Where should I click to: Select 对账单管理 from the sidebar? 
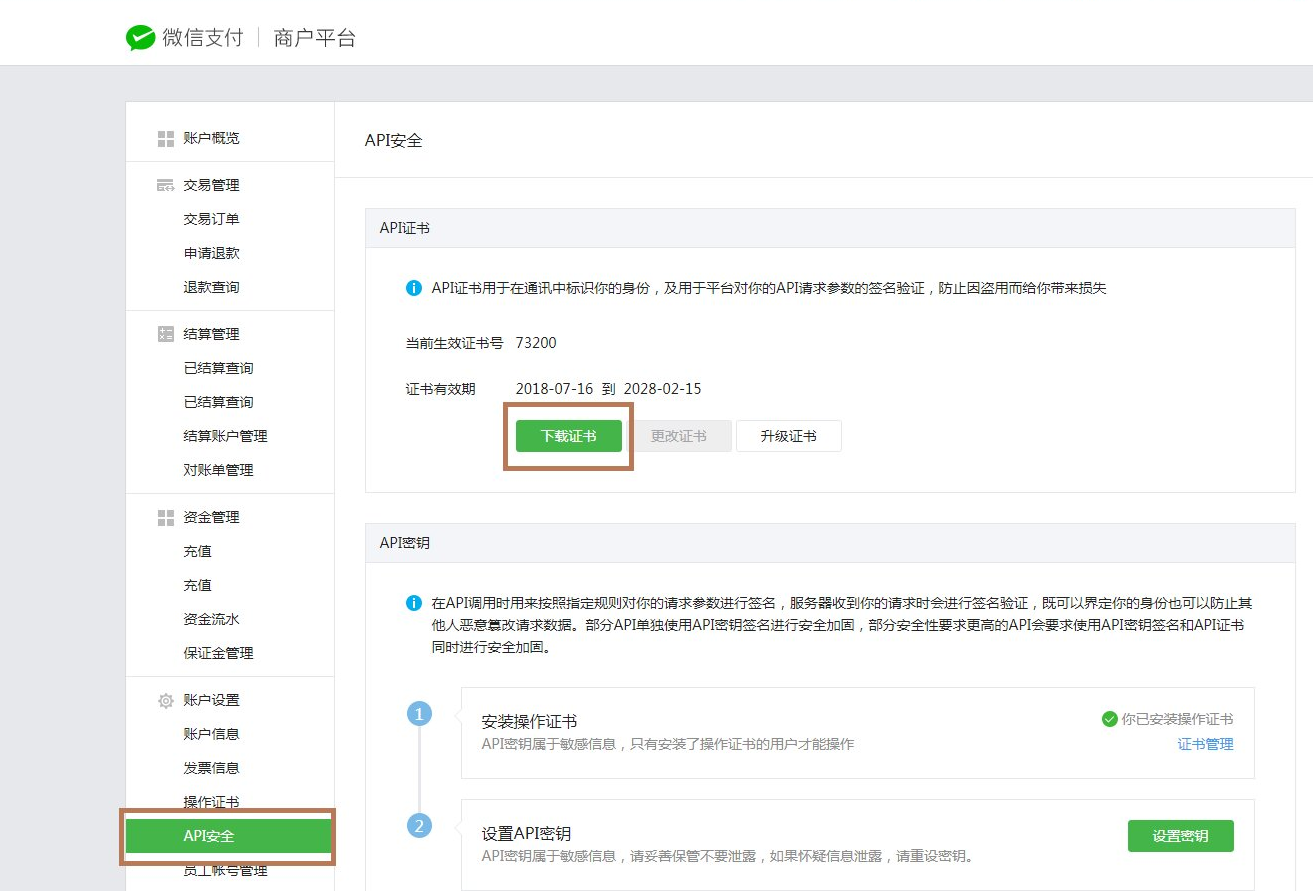(x=218, y=470)
